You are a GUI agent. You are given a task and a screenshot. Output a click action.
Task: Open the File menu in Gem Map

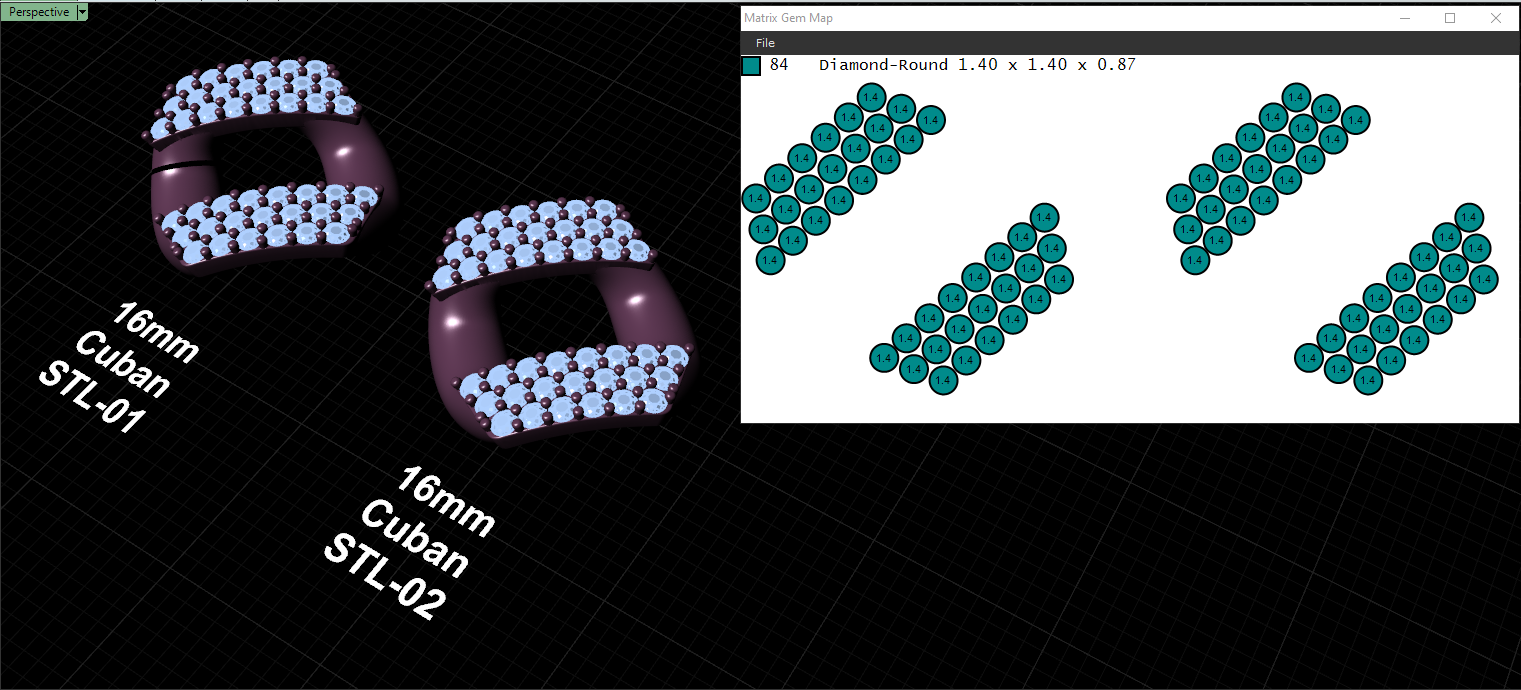coord(765,43)
